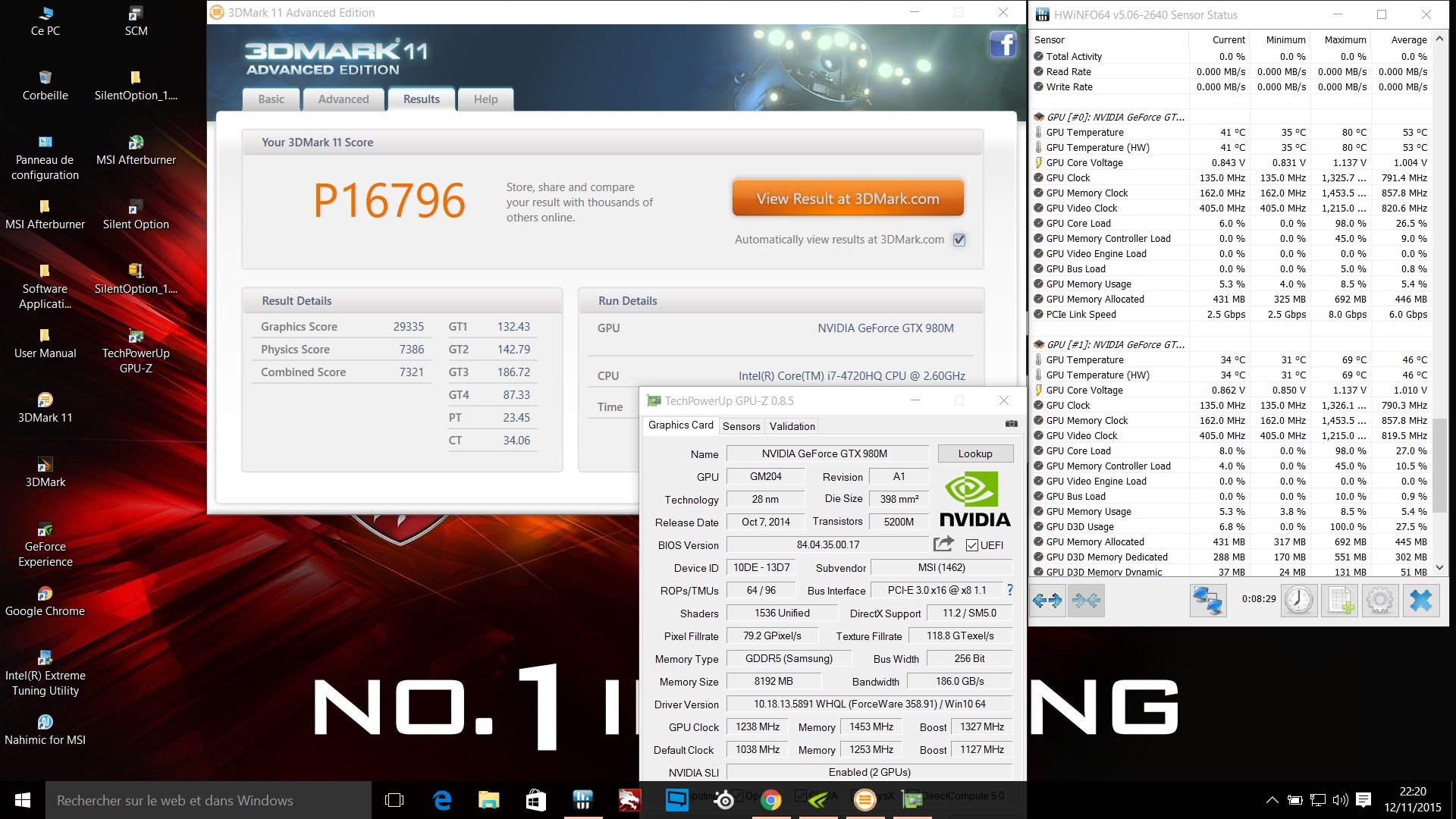Viewport: 1456px width, 819px height.
Task: Click the BIOS version share/export icon
Action: tap(943, 544)
